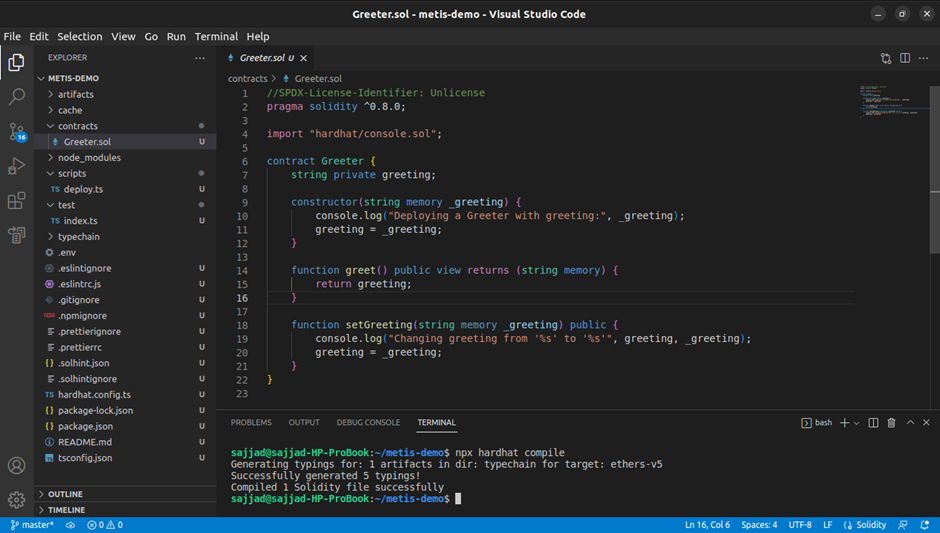This screenshot has height=533, width=940.
Task: Open package.json file
Action: 125,426
